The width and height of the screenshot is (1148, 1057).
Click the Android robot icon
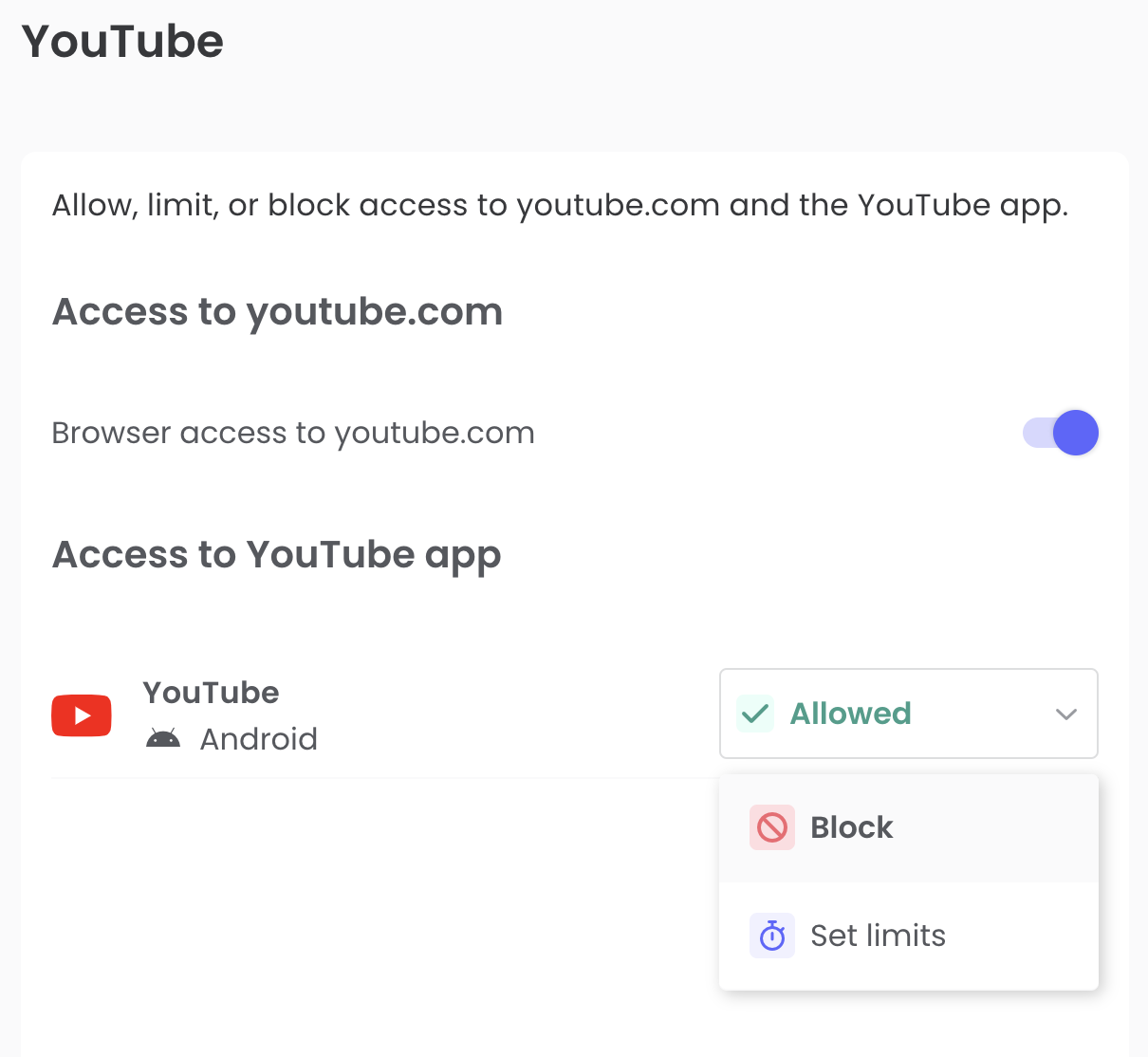tap(163, 738)
